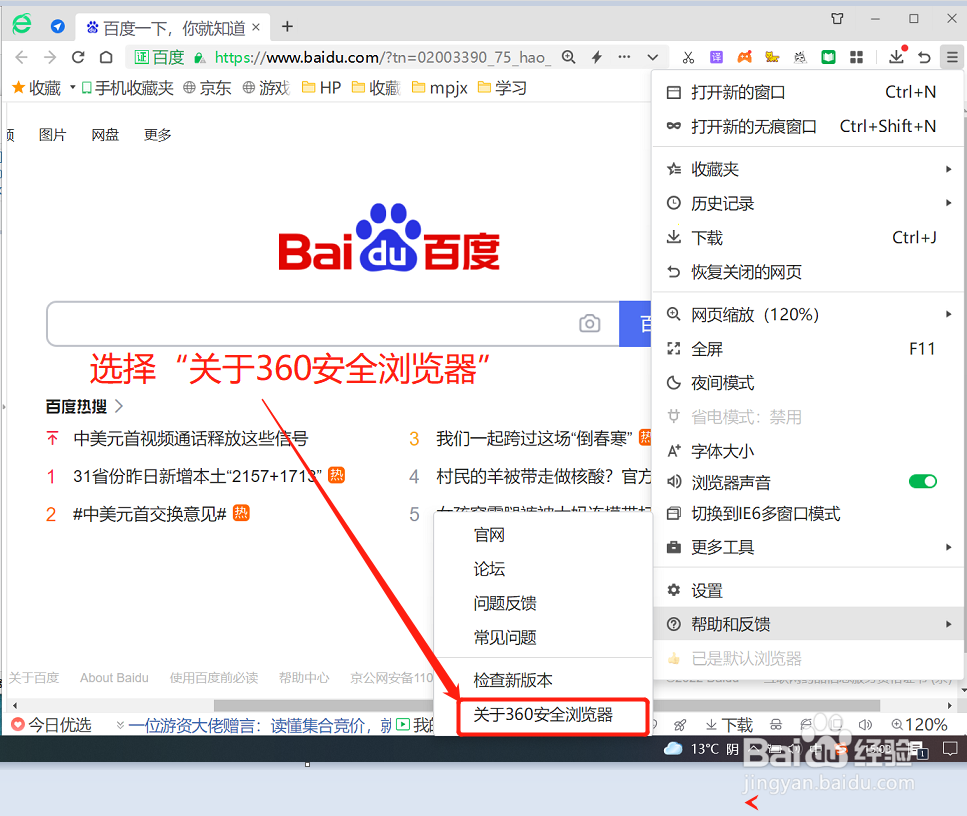
Task: Select 打开新的无痕窗口 menu item
Action: (808, 126)
